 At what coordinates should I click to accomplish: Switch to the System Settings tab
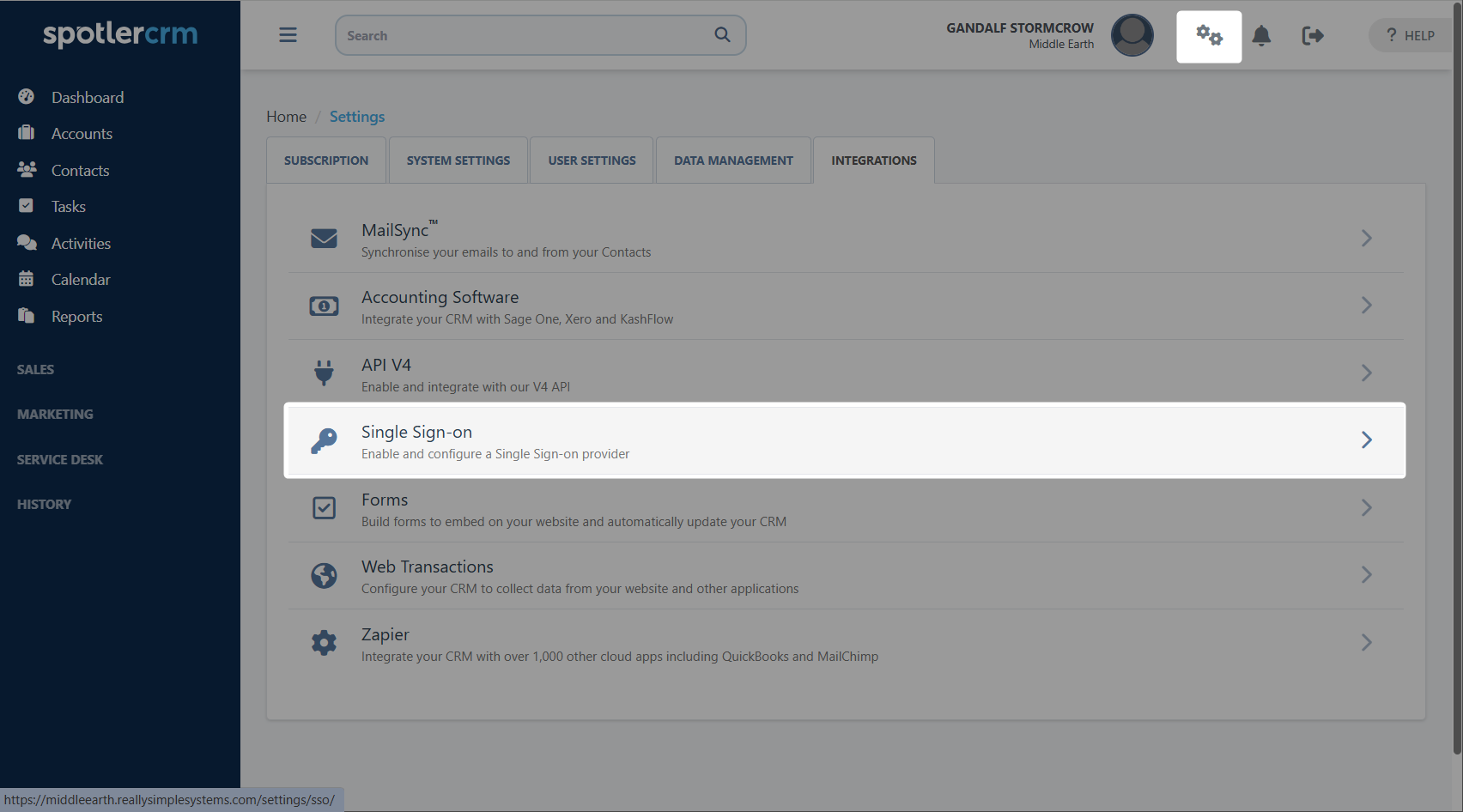(x=458, y=161)
